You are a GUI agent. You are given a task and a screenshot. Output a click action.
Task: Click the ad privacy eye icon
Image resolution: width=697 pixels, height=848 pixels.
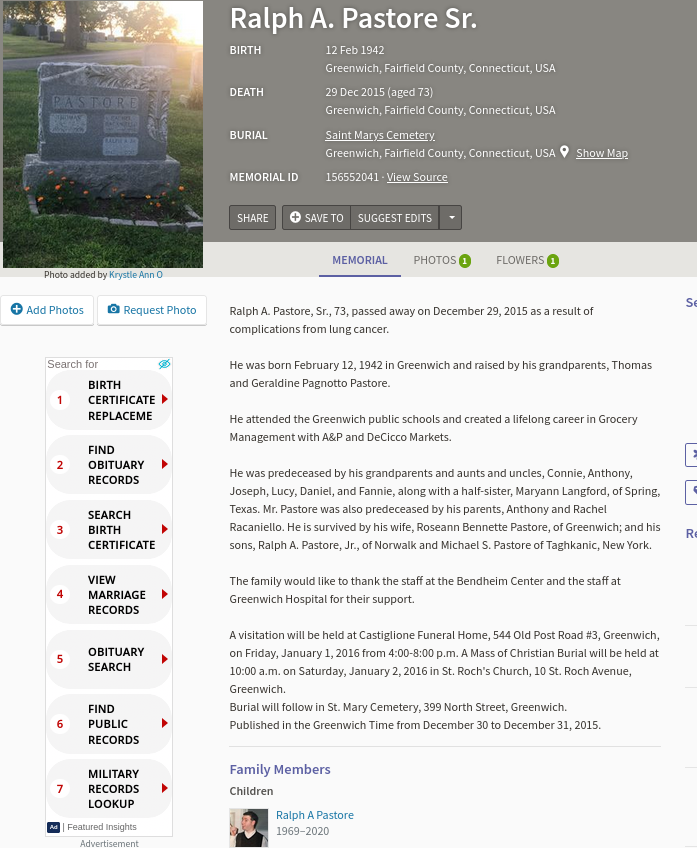pyautogui.click(x=165, y=364)
